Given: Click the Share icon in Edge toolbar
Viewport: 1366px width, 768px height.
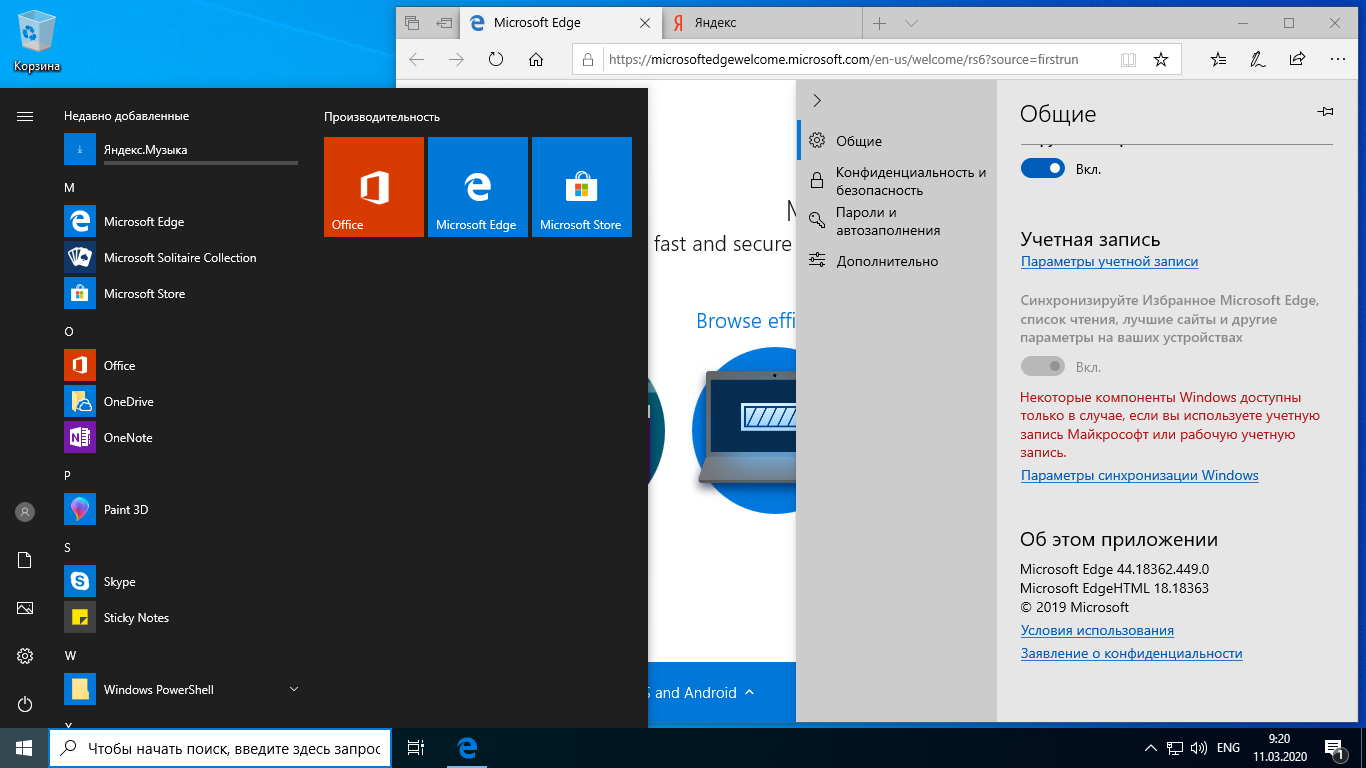Looking at the screenshot, I should [x=1298, y=60].
